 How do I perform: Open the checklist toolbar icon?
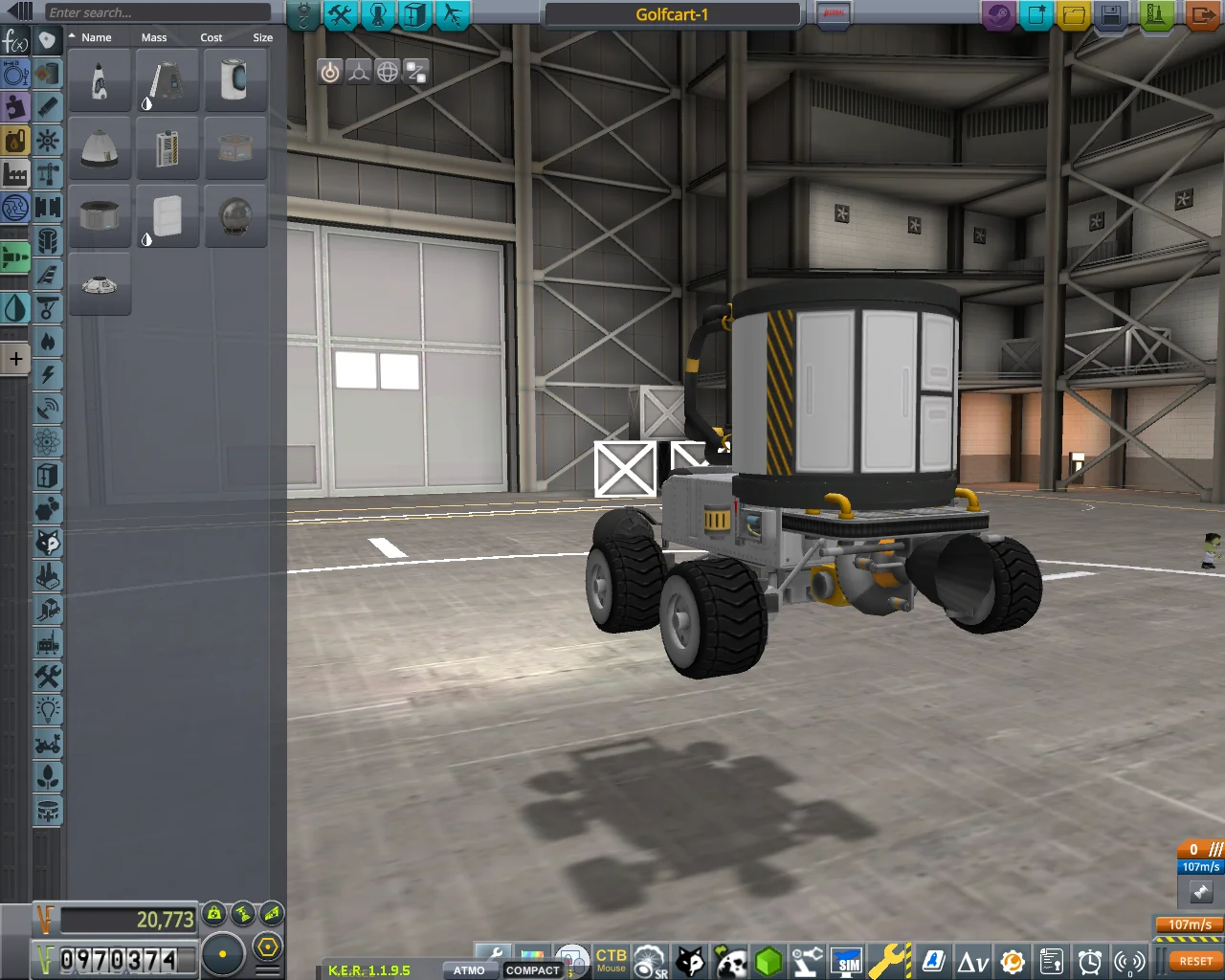(1051, 961)
